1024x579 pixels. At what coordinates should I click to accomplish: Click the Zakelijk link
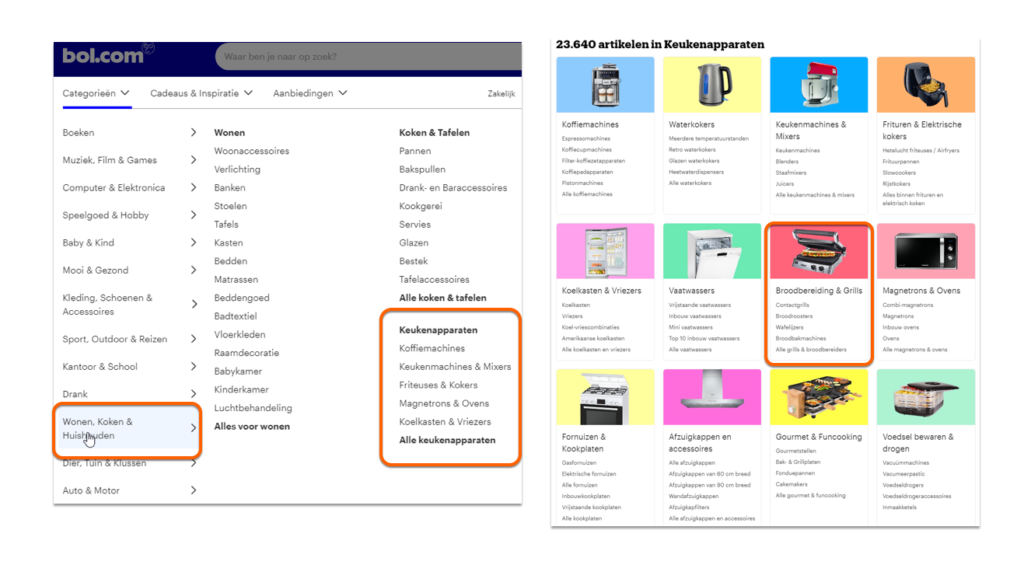pyautogui.click(x=501, y=94)
